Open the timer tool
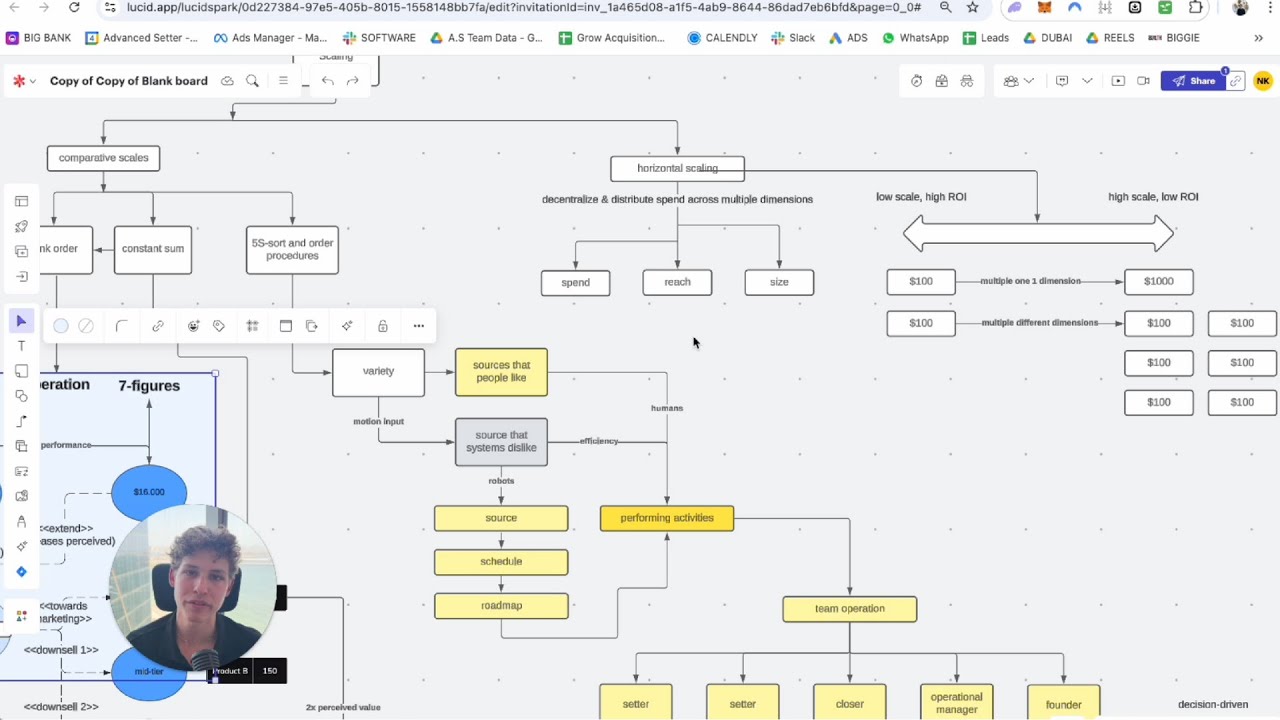The width and height of the screenshot is (1280, 720). [917, 81]
